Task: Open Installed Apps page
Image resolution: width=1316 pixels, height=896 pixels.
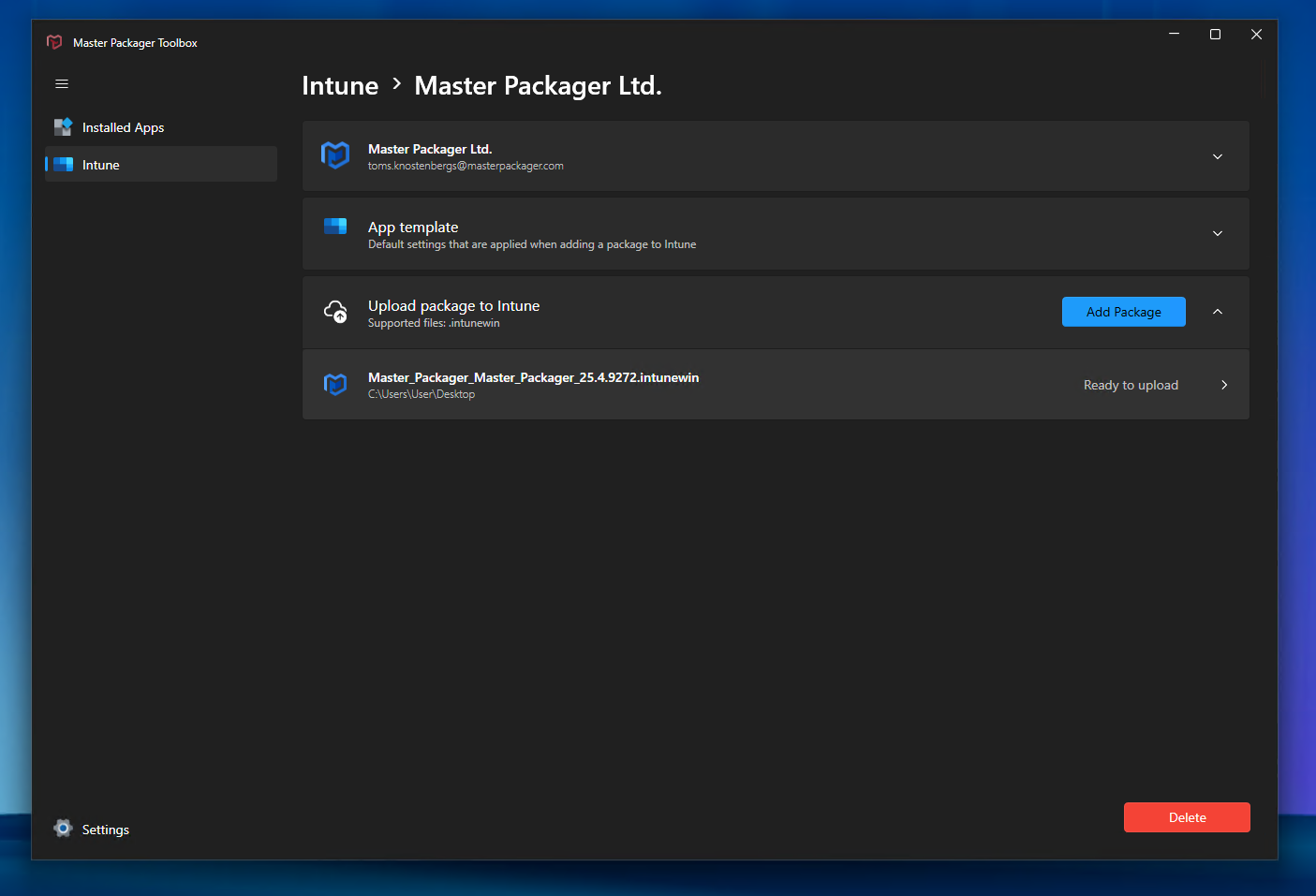Action: click(161, 127)
